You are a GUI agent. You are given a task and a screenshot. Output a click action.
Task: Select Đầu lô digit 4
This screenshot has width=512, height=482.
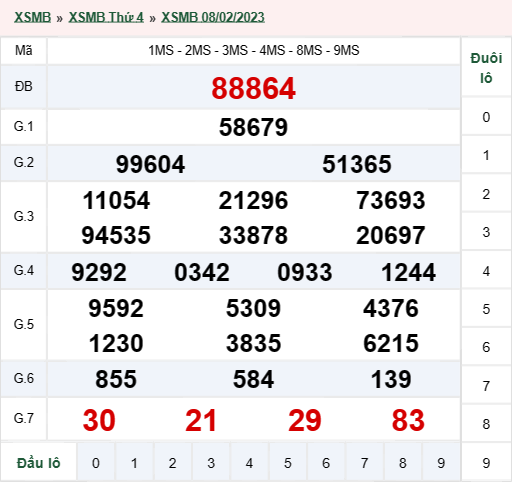coord(249,463)
